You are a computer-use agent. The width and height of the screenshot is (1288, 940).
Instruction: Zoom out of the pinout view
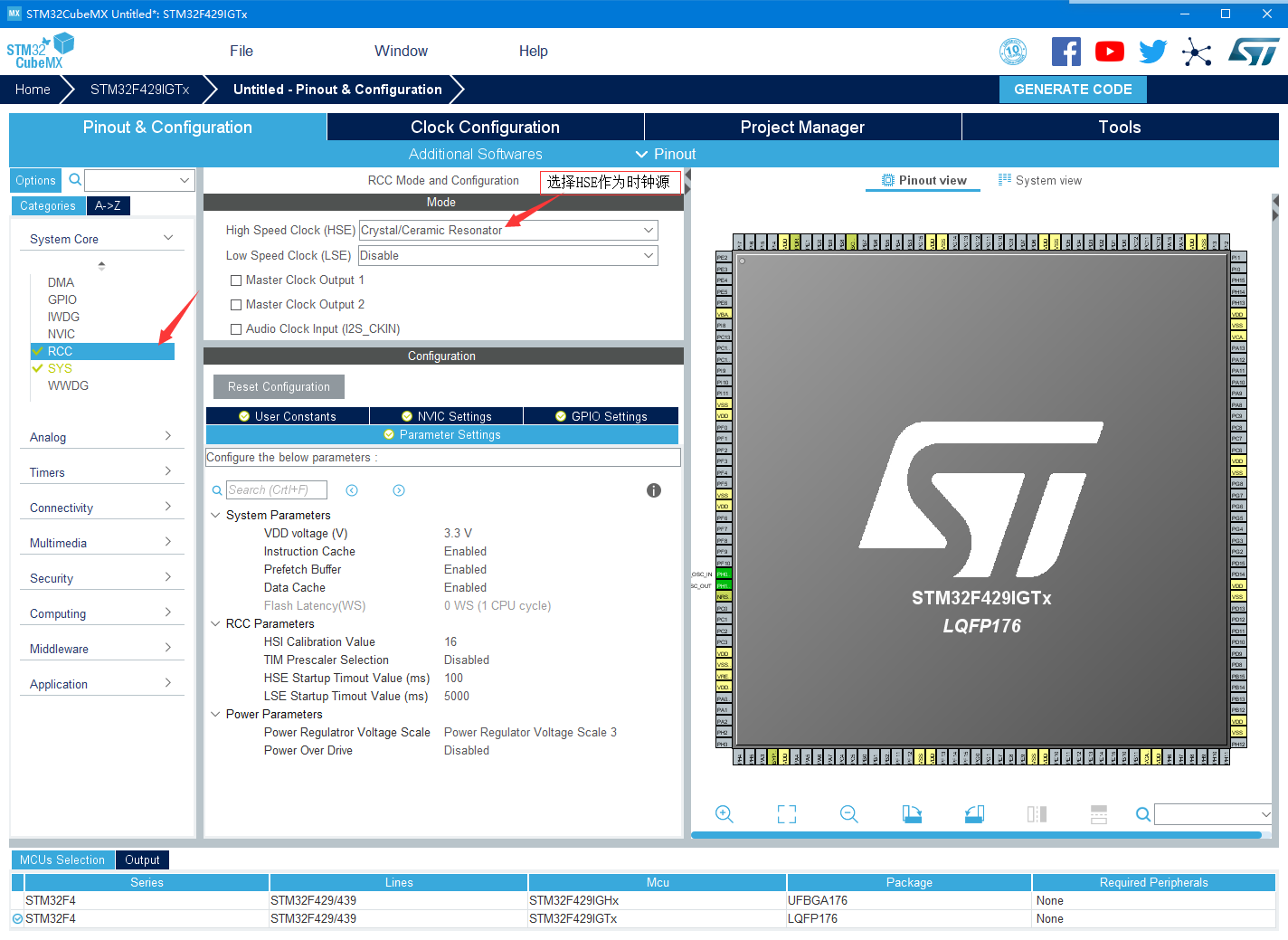pyautogui.click(x=849, y=814)
